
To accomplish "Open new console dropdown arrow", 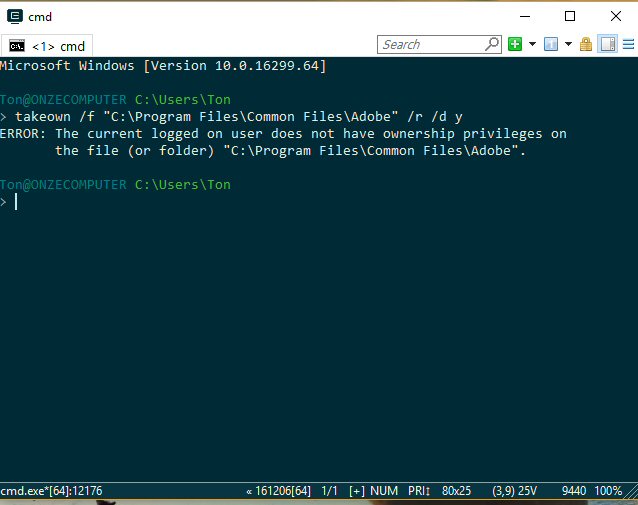I will pyautogui.click(x=532, y=44).
